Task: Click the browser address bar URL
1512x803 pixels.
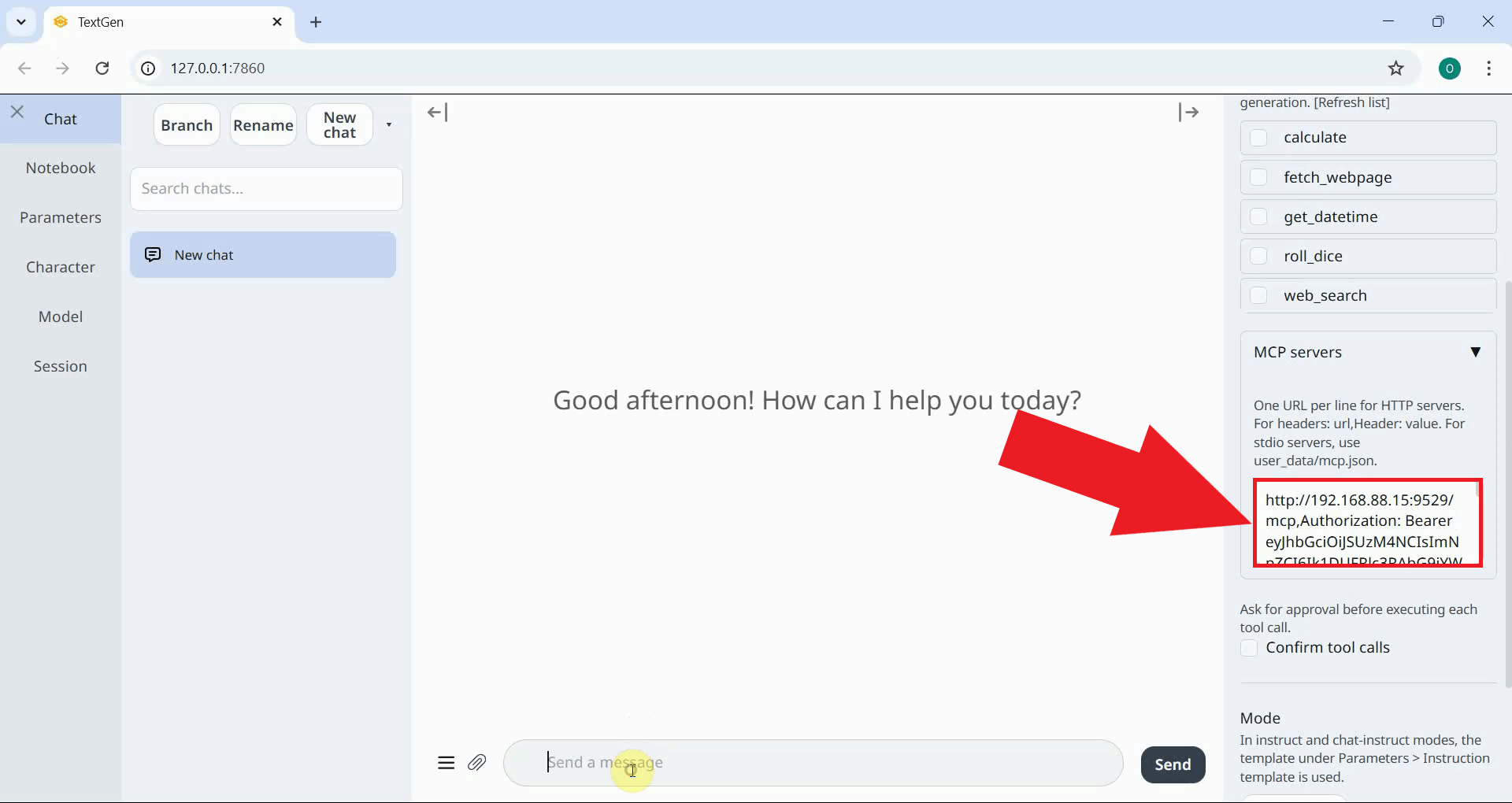Action: pos(218,68)
